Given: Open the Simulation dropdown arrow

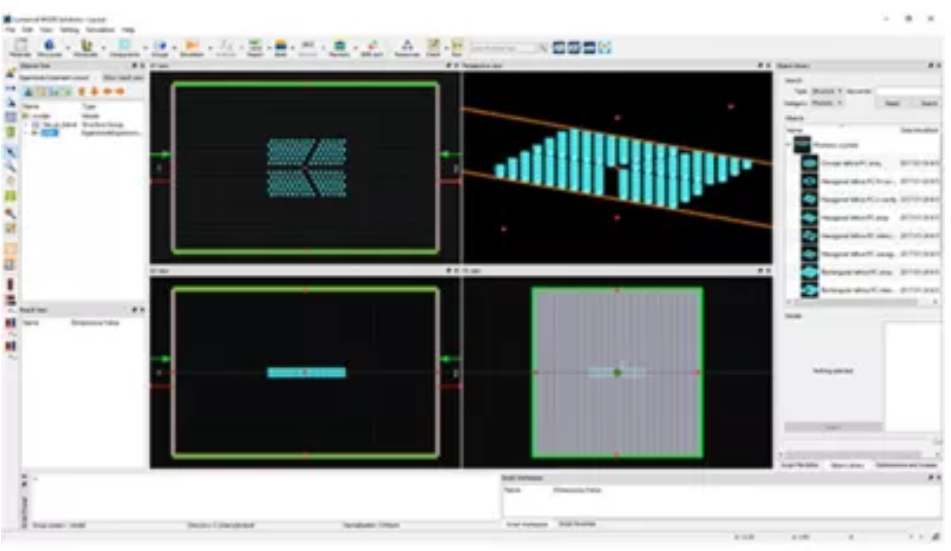Looking at the screenshot, I should pos(210,47).
